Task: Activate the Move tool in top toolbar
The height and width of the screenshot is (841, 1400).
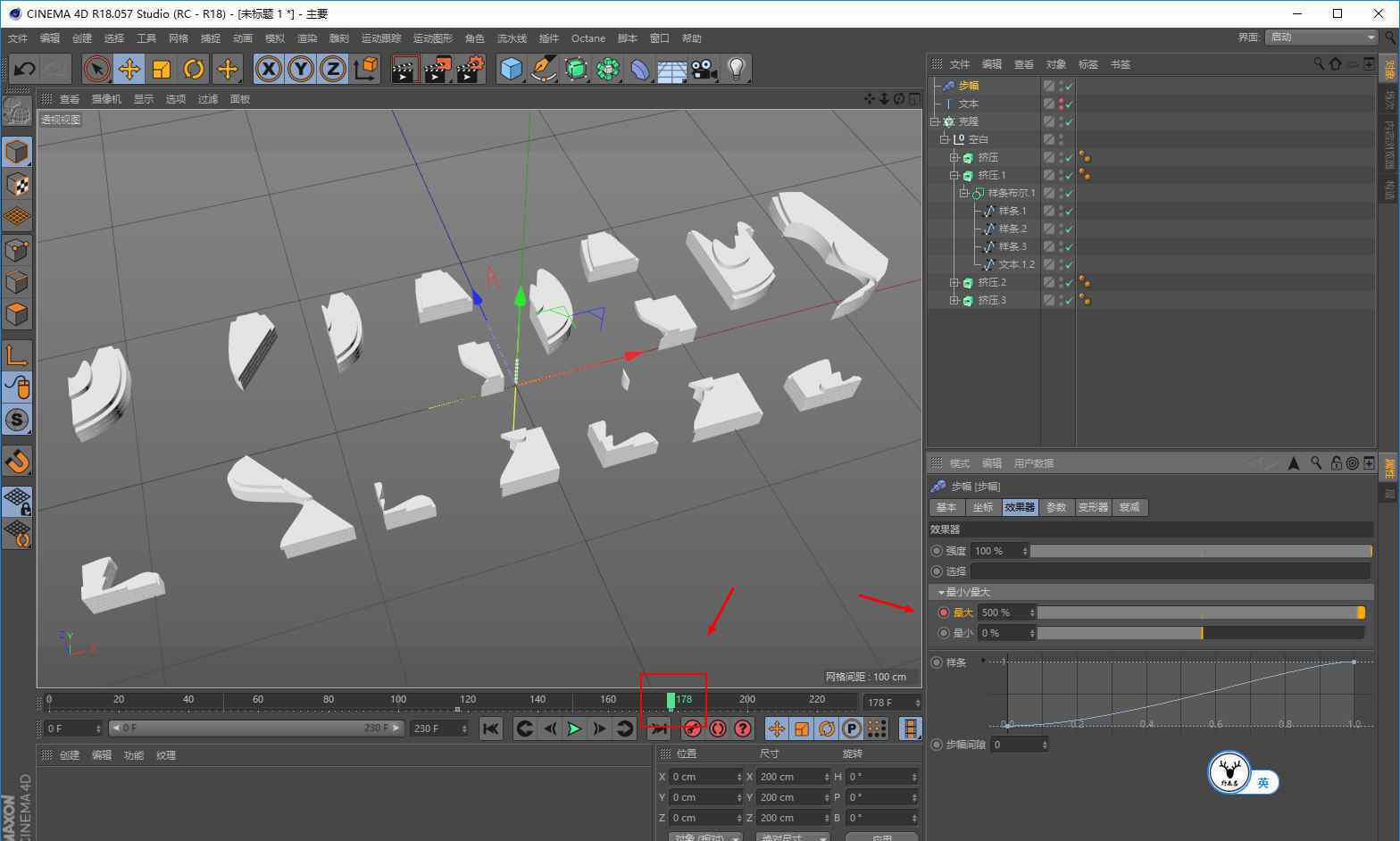Action: point(129,69)
